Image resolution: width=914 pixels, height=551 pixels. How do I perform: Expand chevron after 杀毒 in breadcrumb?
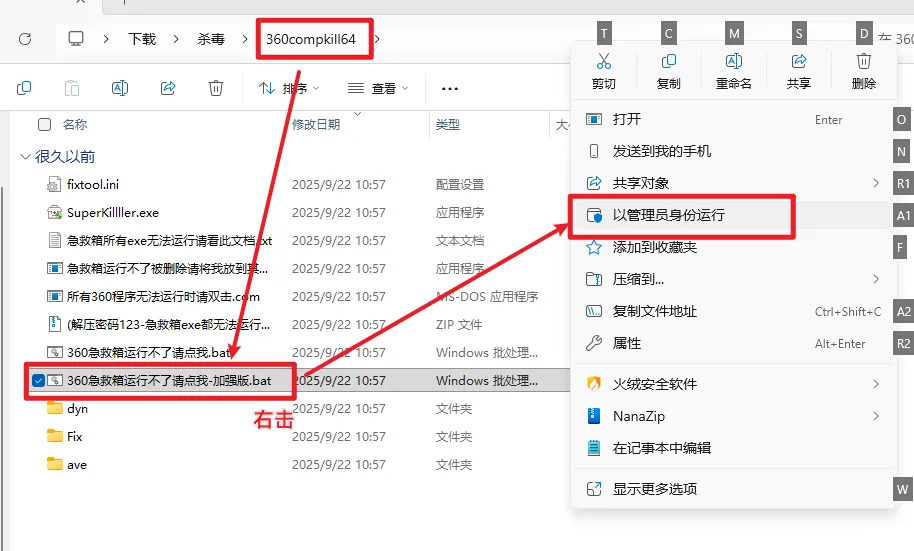[x=245, y=39]
